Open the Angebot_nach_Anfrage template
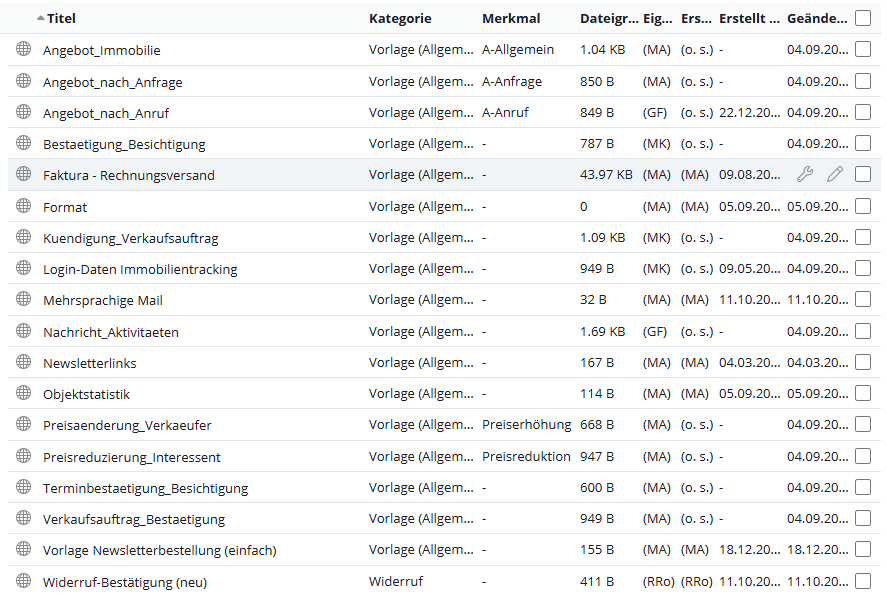 coord(113,82)
